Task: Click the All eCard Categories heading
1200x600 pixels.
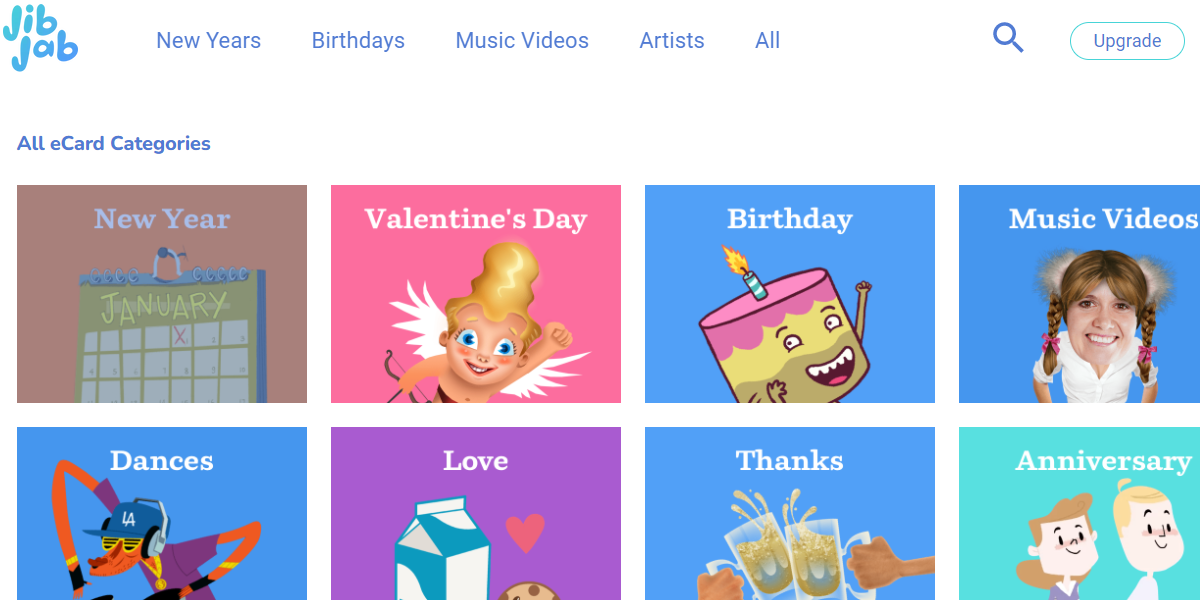Action: coord(114,143)
